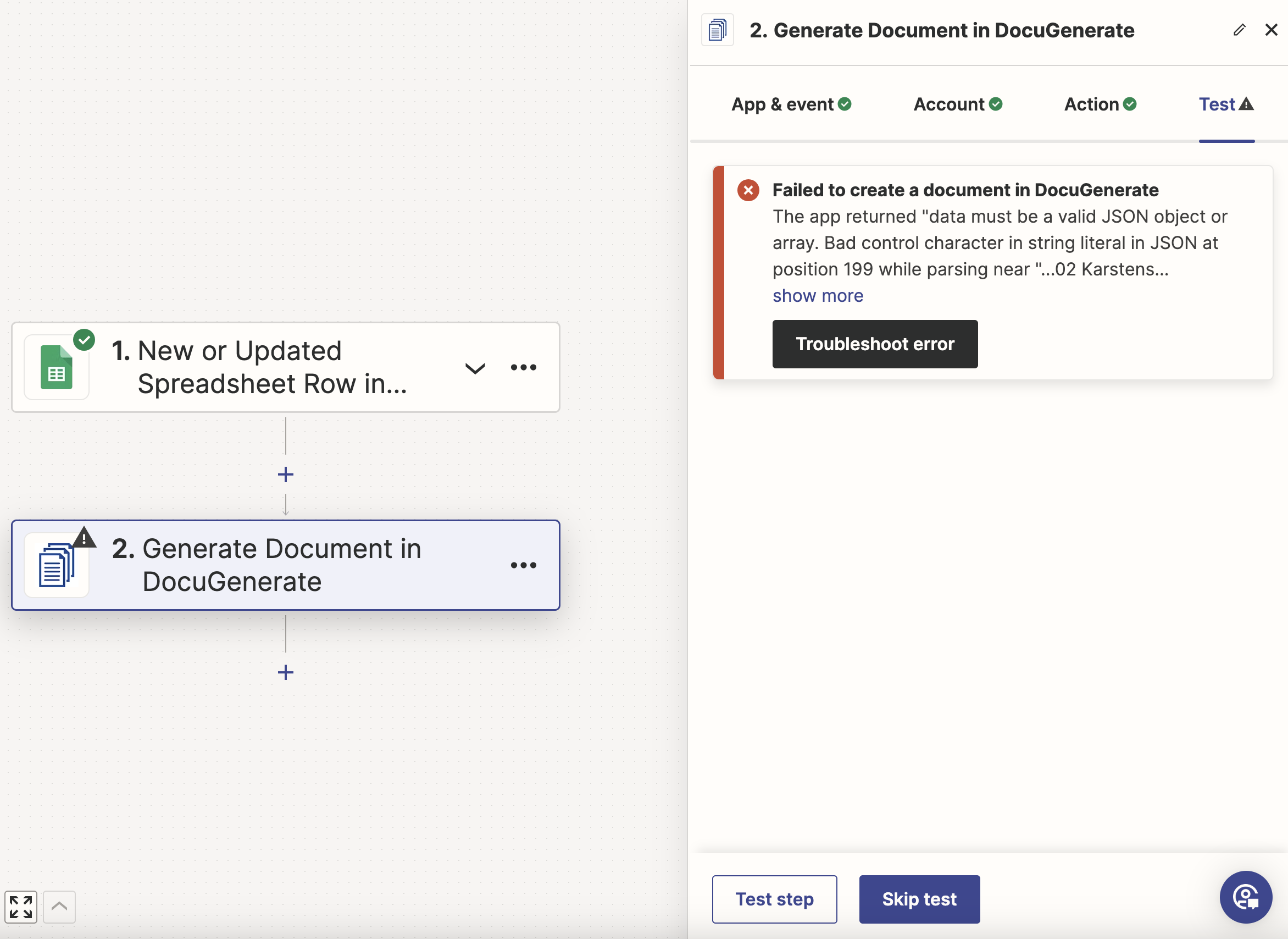Add a step after step 2
Viewport: 1288px width, 939px height.
[x=285, y=672]
